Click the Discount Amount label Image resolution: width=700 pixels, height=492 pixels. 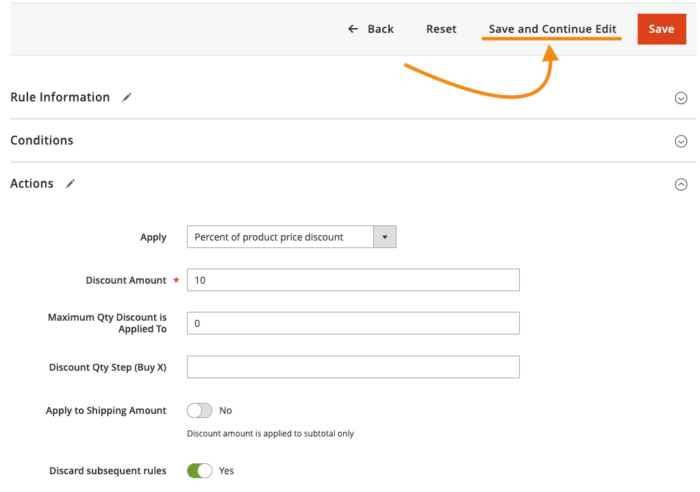pos(126,280)
